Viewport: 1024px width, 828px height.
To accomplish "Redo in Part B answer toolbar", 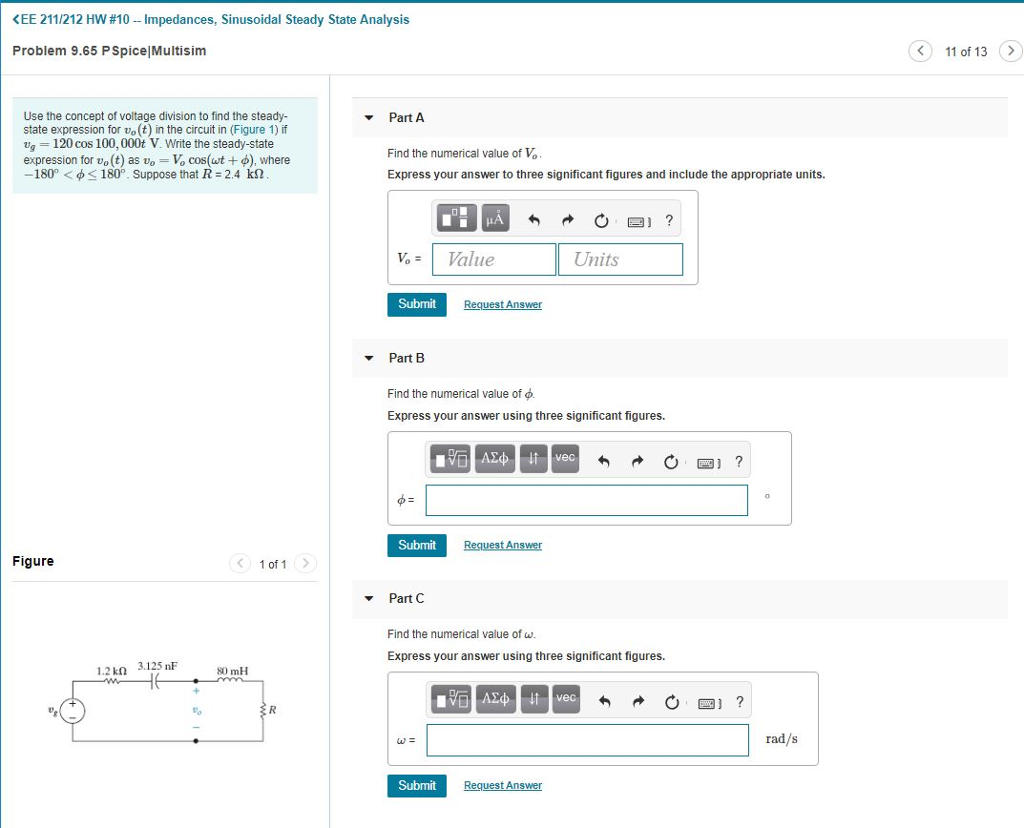I will click(x=637, y=461).
